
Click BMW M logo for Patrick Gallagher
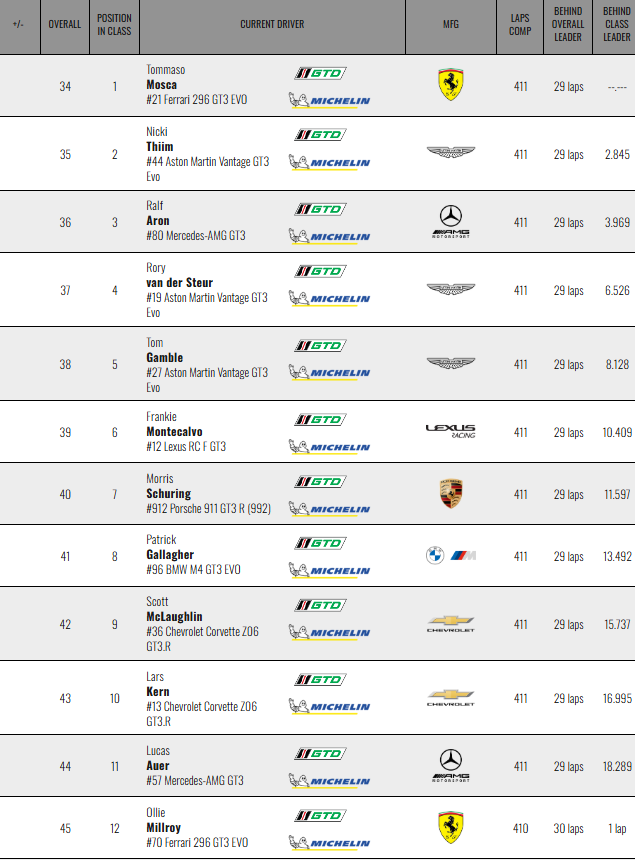[x=450, y=555]
